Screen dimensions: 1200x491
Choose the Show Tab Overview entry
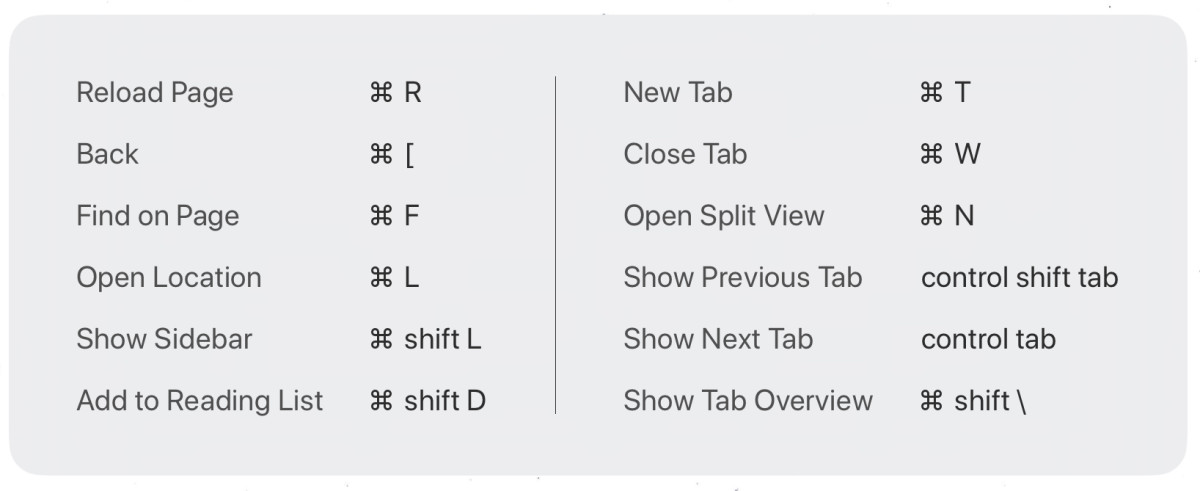coord(747,401)
